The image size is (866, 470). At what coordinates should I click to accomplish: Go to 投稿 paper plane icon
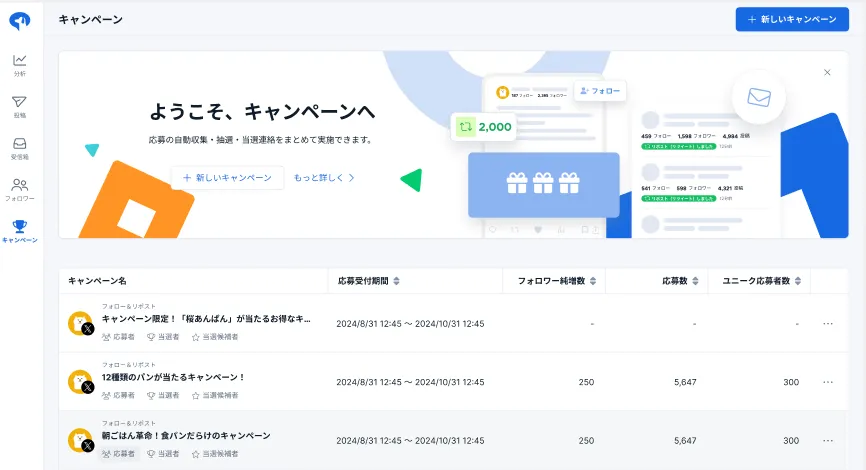(20, 102)
